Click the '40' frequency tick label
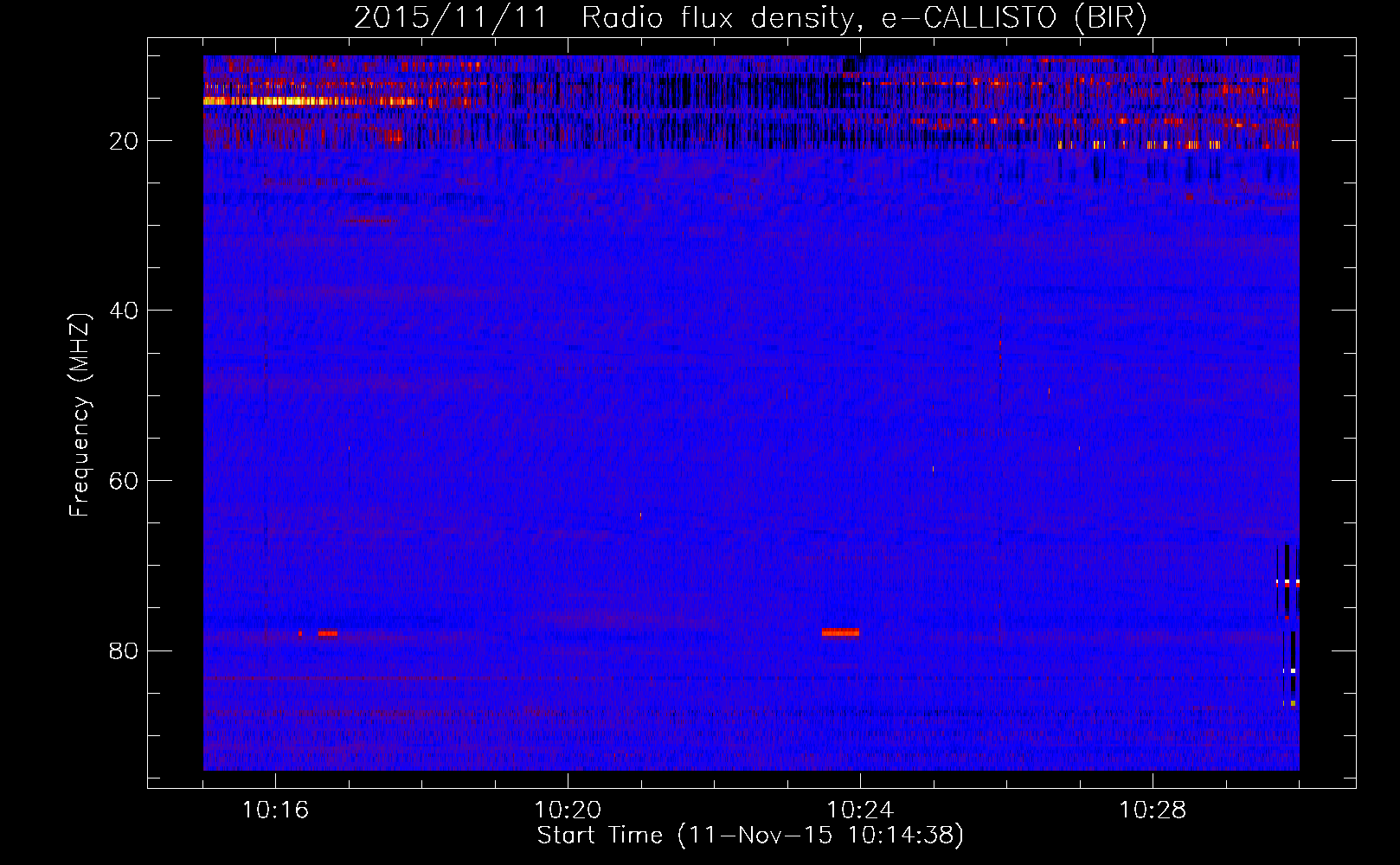 click(124, 311)
